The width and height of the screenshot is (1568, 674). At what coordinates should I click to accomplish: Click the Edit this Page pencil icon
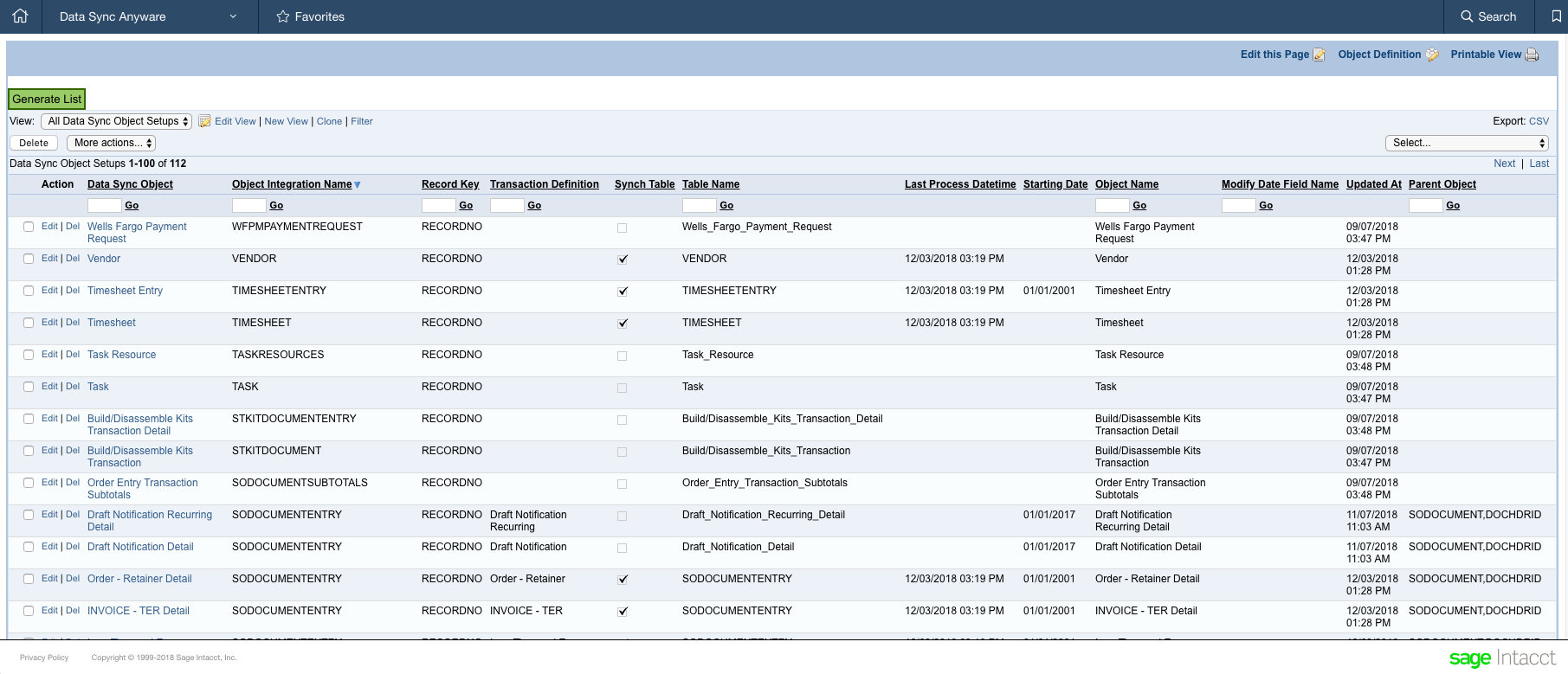[x=1319, y=55]
